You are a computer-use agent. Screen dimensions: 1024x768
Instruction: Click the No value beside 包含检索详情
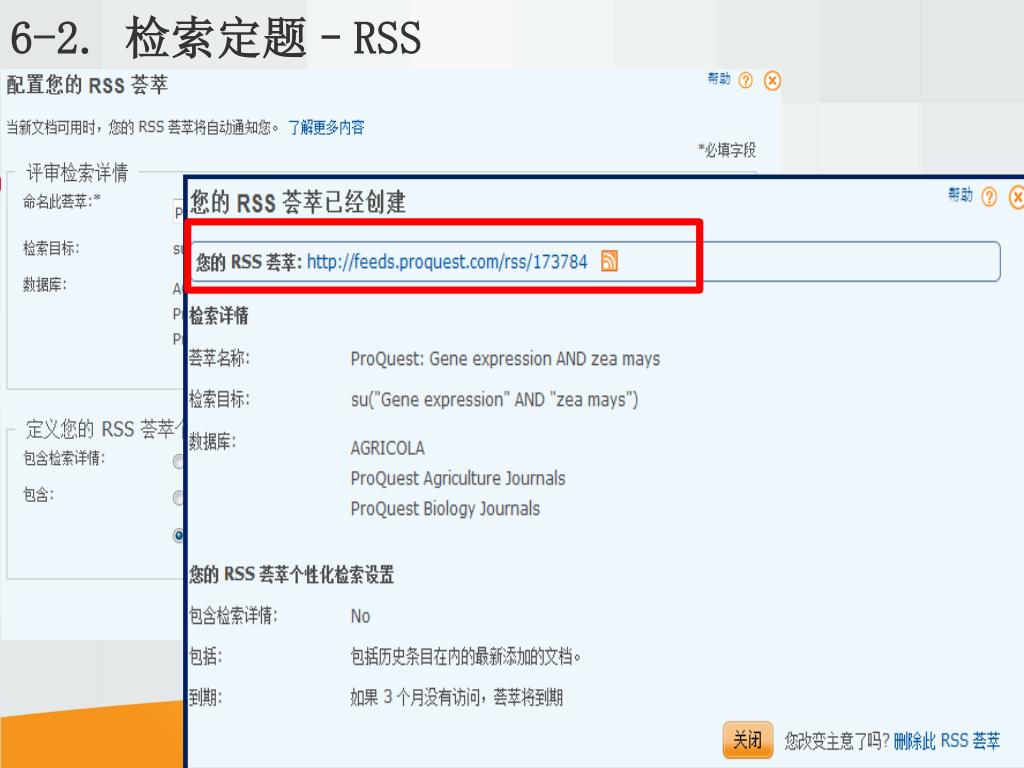360,616
